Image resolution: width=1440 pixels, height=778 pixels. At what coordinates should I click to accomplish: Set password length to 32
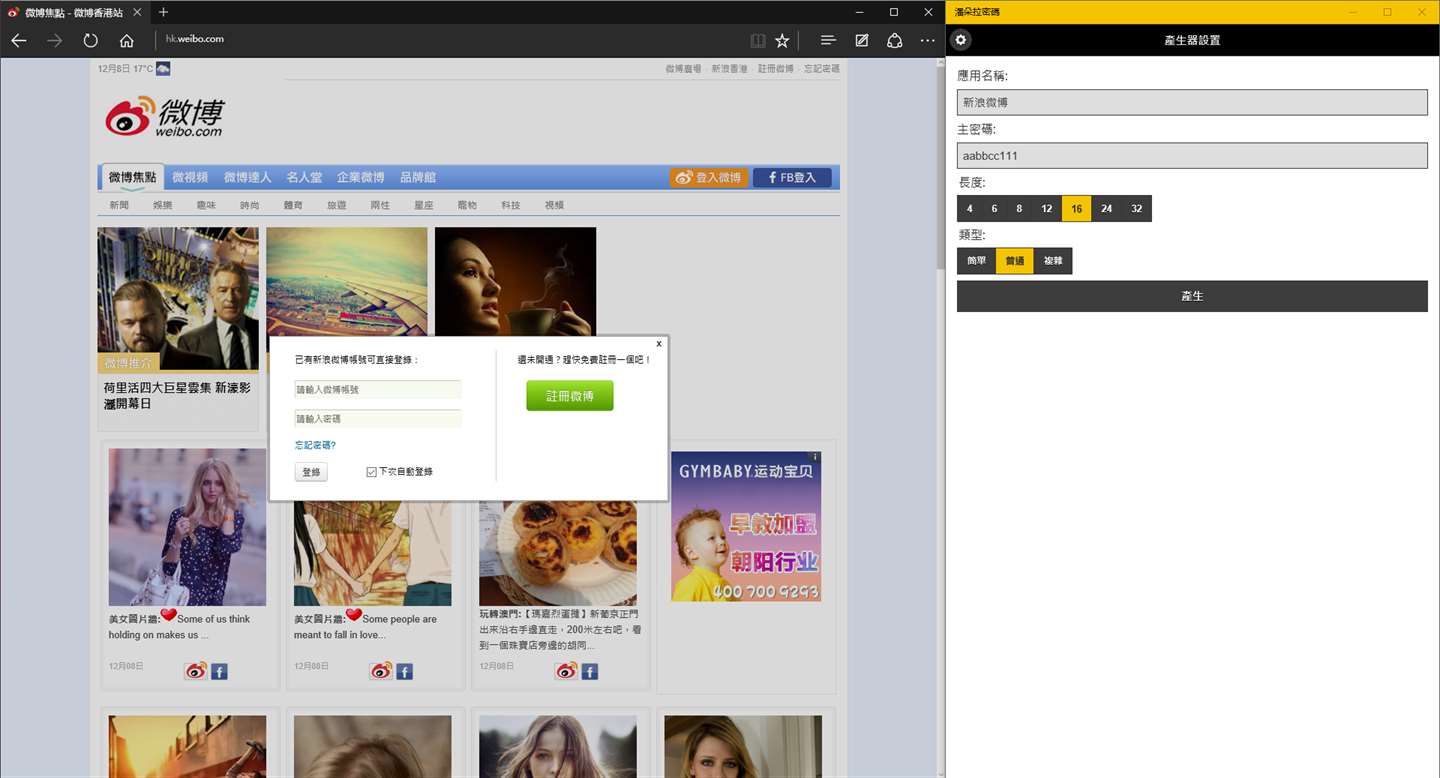pyautogui.click(x=1137, y=209)
